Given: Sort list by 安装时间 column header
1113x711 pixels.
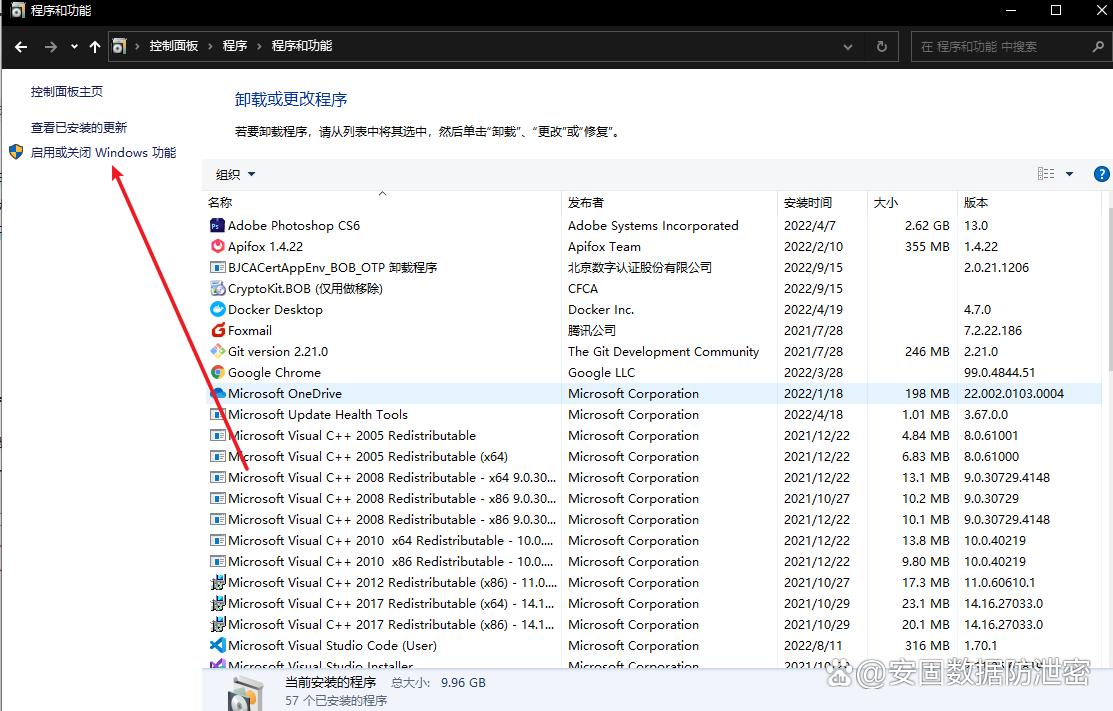Looking at the screenshot, I should pos(808,202).
